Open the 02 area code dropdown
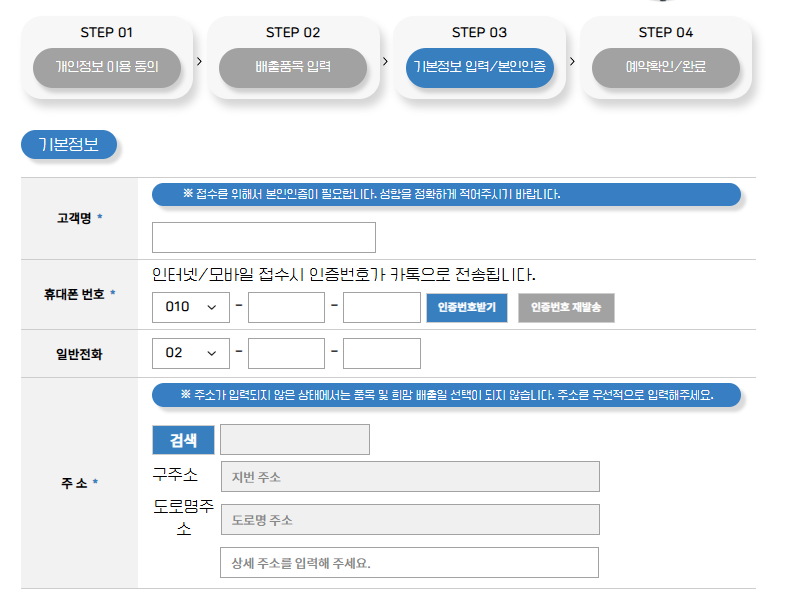The width and height of the screenshot is (792, 612). coord(190,353)
